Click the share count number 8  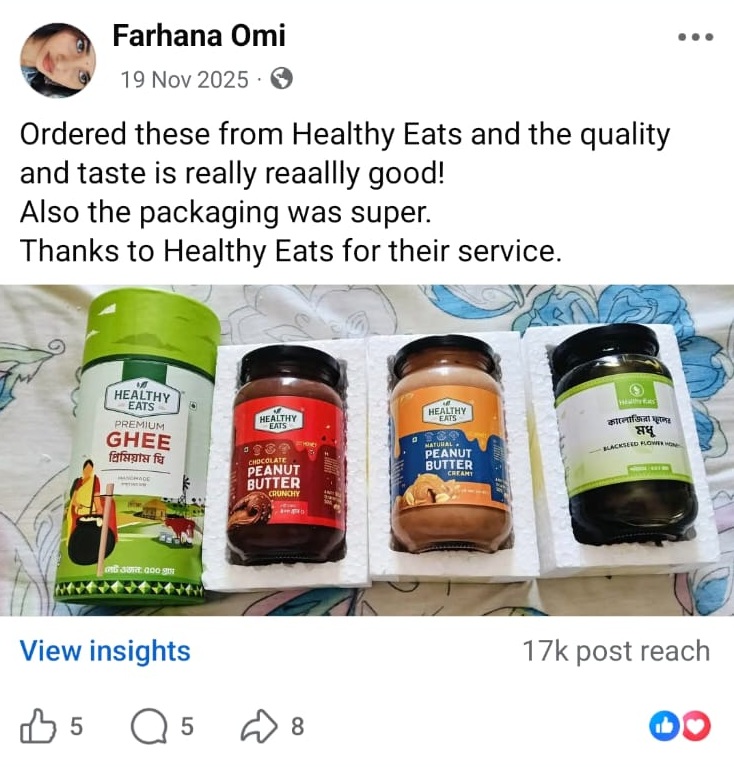[x=297, y=726]
